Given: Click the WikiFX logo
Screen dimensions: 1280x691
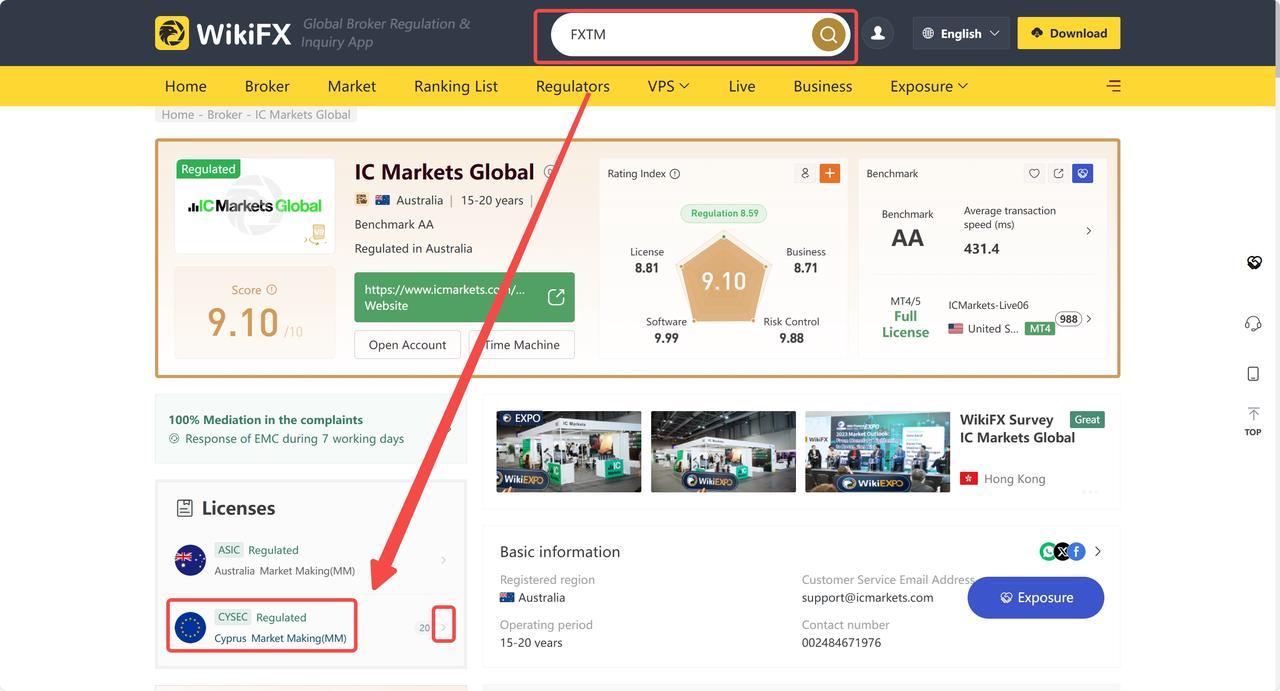Looking at the screenshot, I should click(x=223, y=33).
